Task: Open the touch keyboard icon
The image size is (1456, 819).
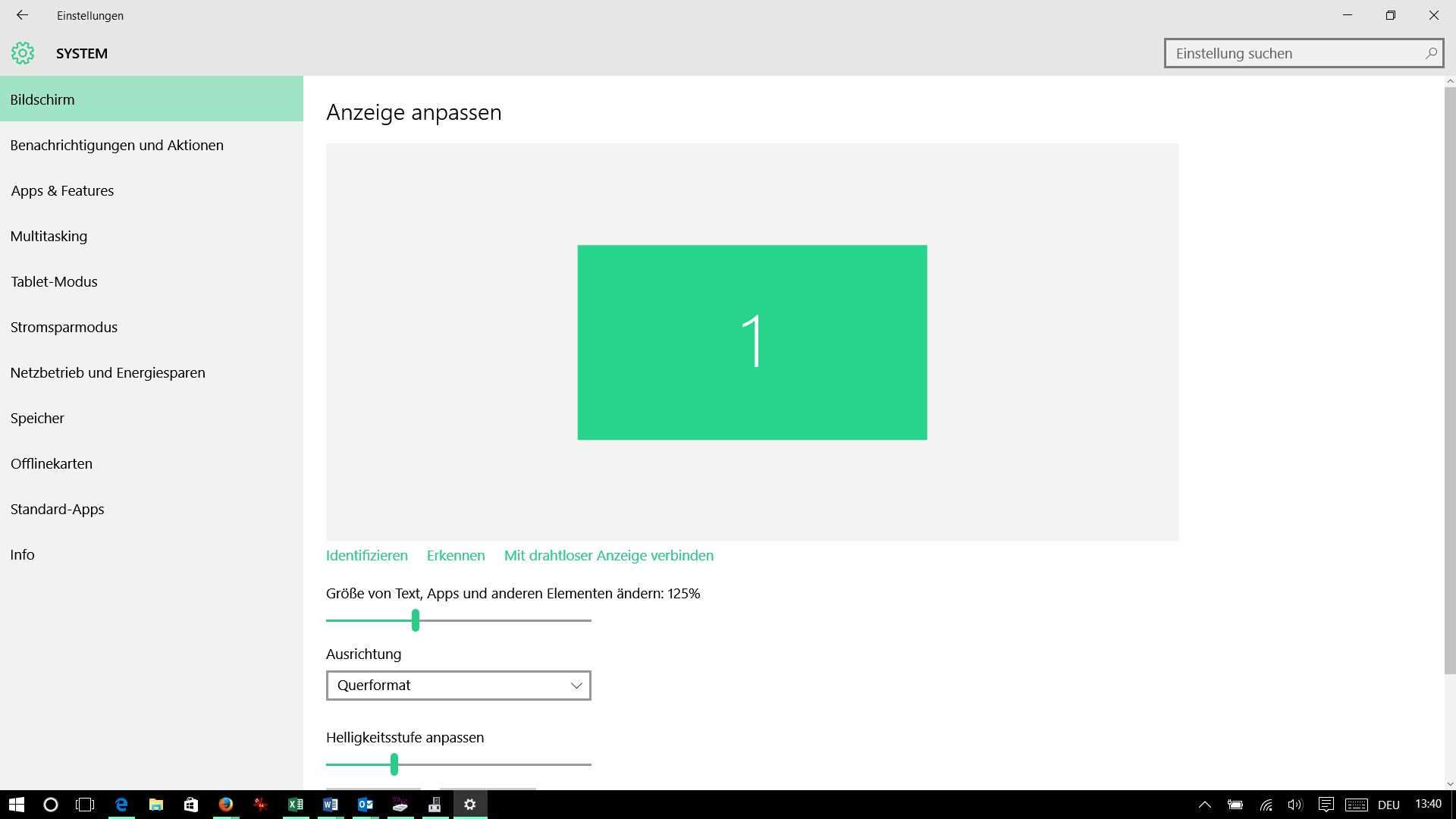Action: tap(1356, 805)
